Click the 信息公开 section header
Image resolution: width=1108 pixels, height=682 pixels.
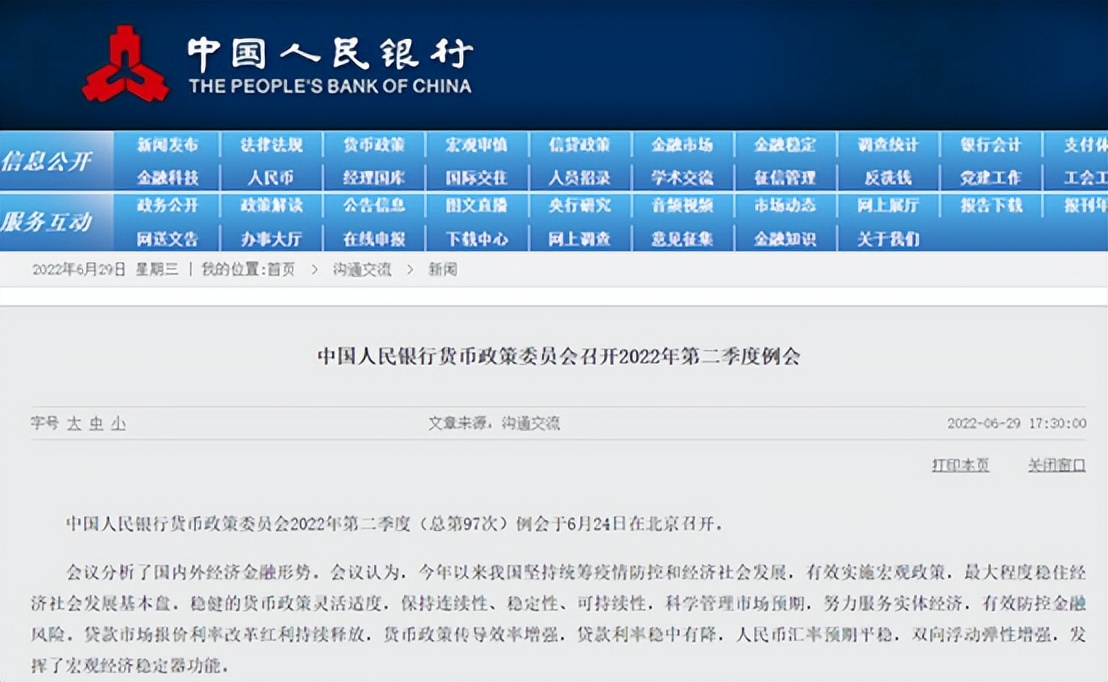pos(48,161)
